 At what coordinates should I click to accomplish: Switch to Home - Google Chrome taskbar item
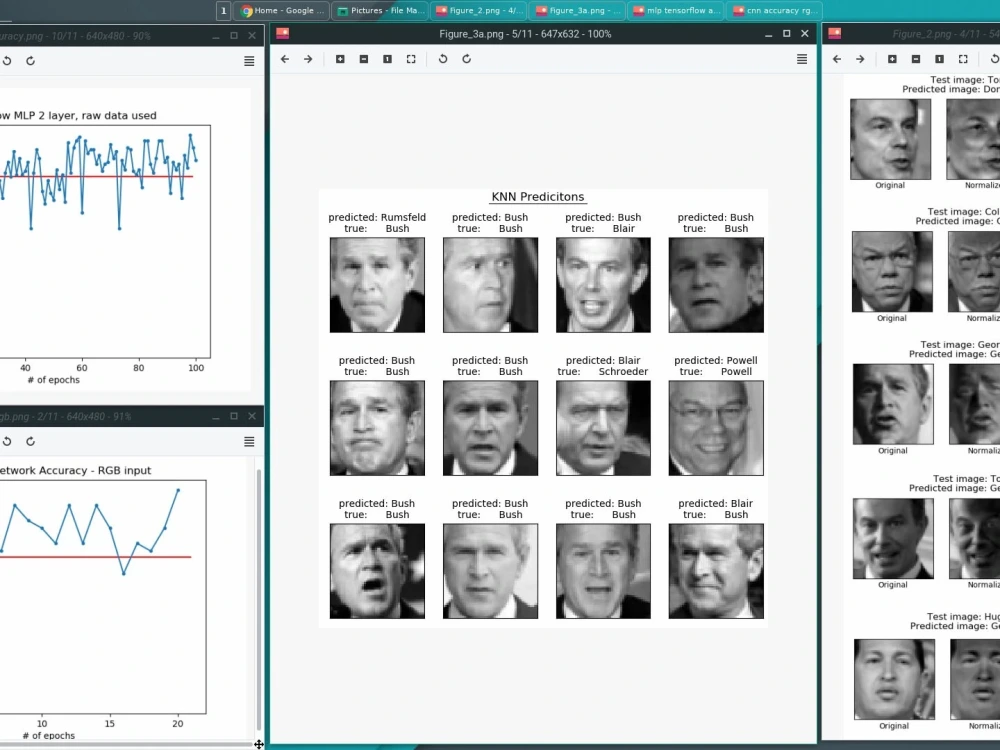[x=282, y=10]
